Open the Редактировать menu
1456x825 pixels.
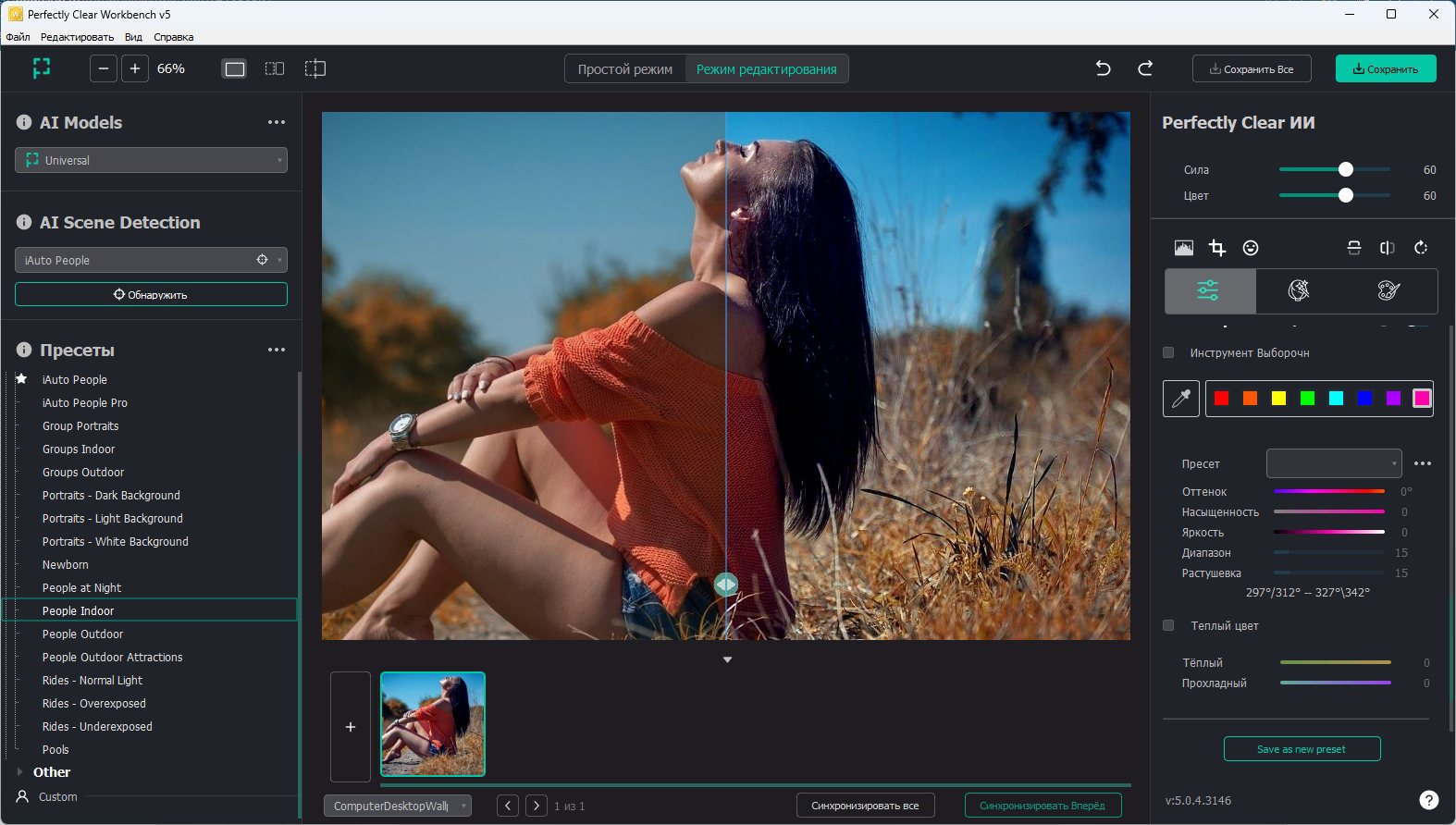click(x=77, y=37)
